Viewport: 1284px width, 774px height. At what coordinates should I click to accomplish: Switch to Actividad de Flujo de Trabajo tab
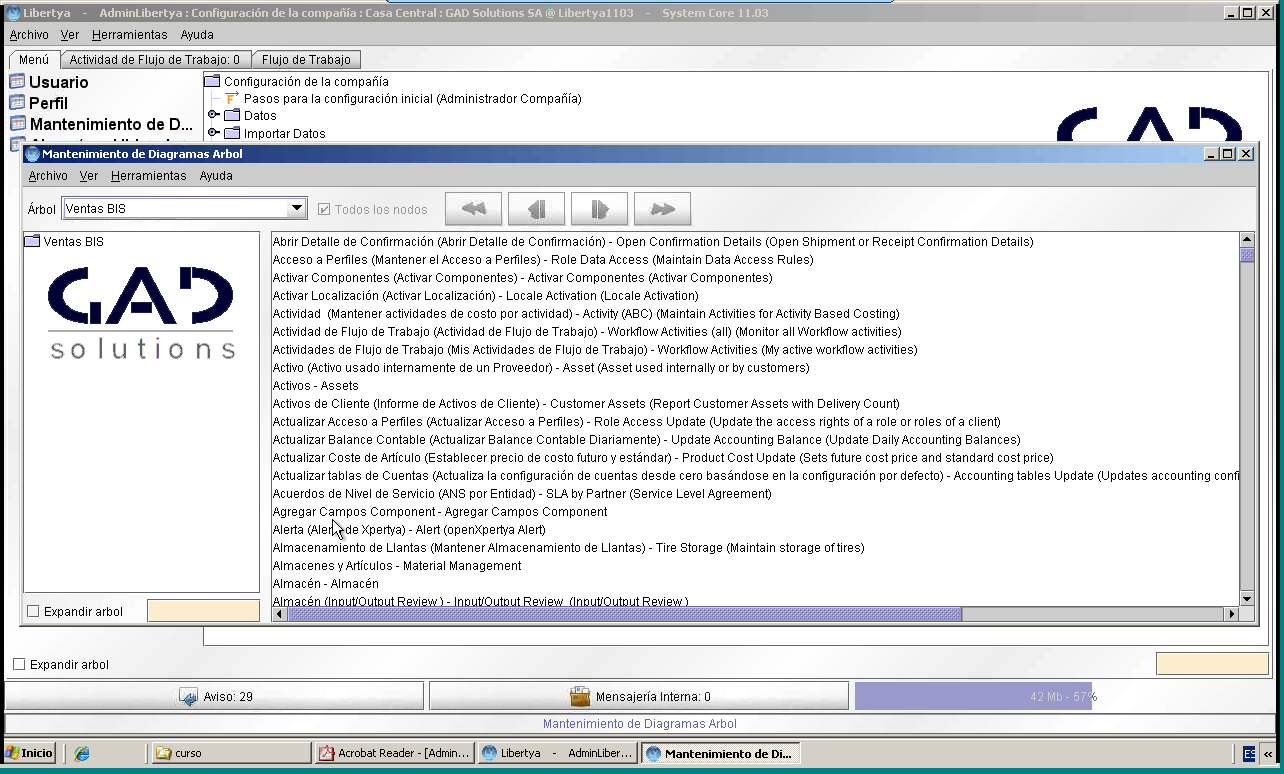[x=155, y=60]
